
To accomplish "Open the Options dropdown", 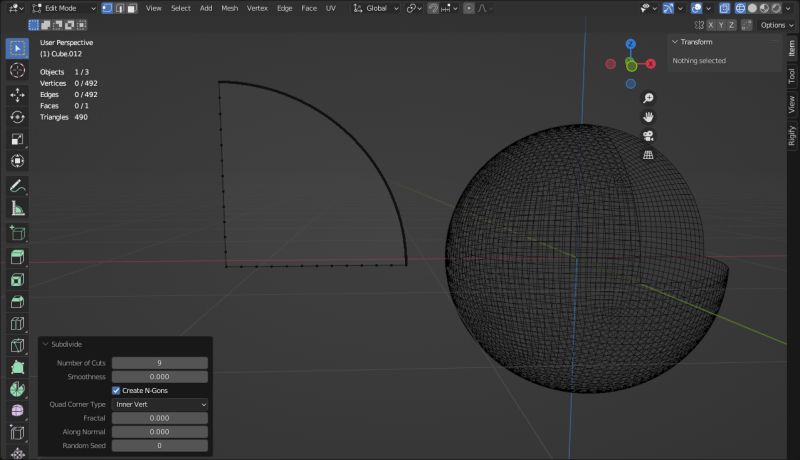I will point(777,25).
